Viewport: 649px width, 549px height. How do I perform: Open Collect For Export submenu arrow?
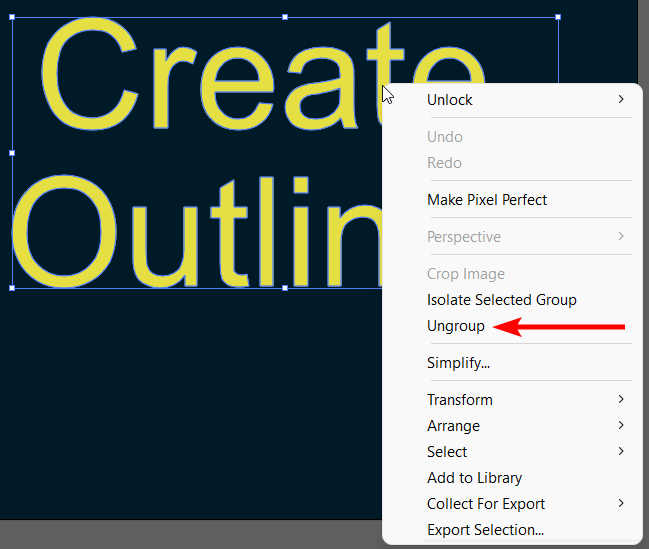(621, 503)
